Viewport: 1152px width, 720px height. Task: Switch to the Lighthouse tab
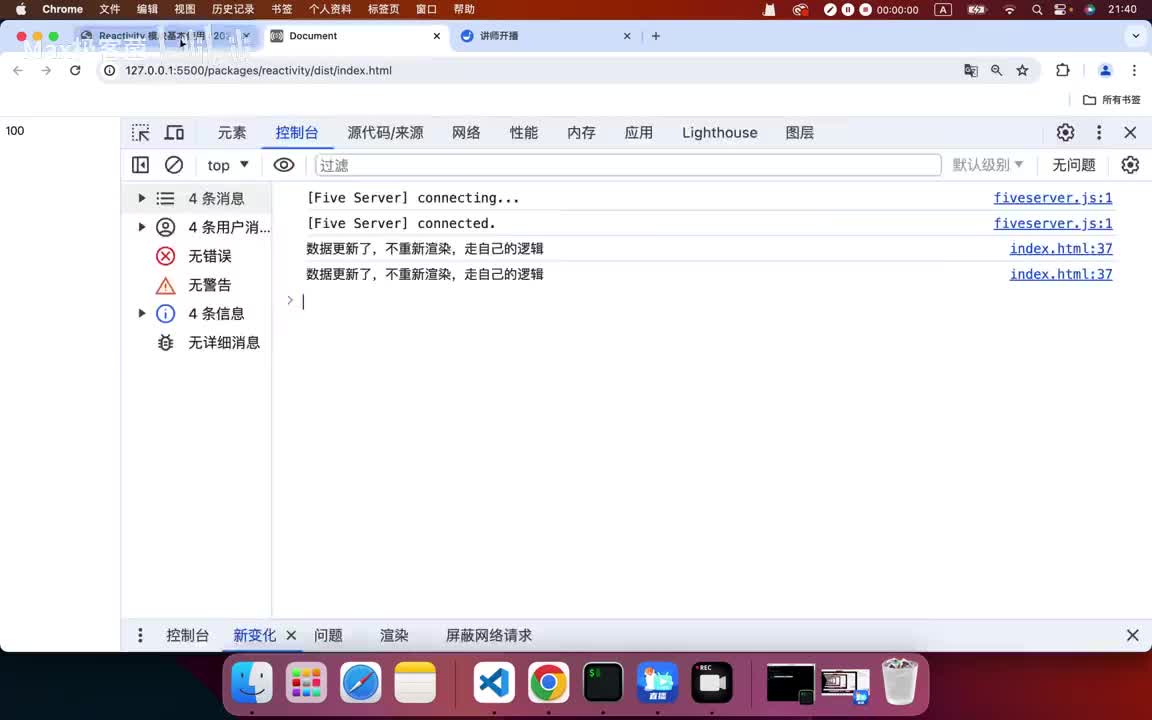pos(719,133)
